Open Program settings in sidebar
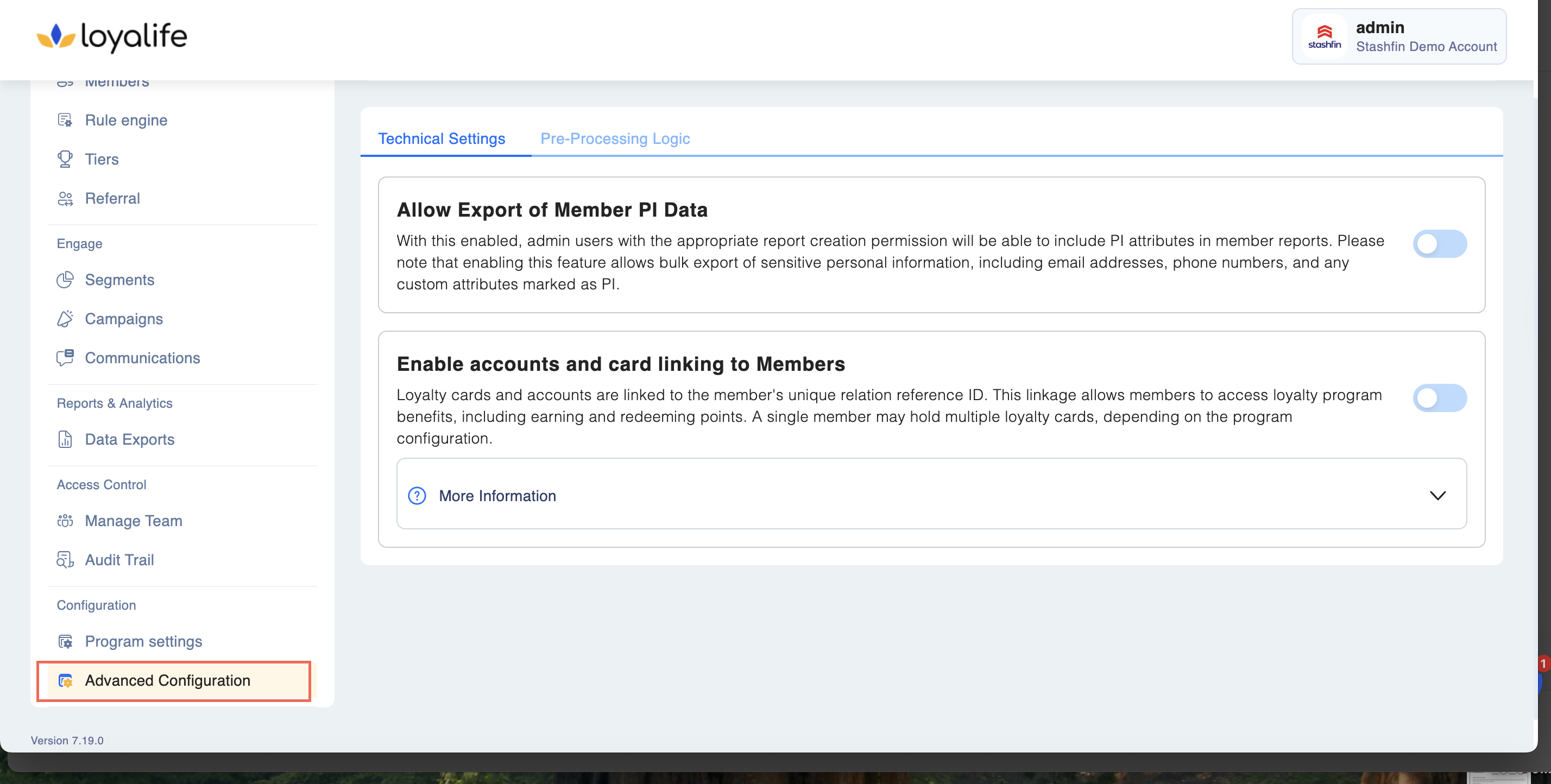Screen dimensions: 1551x784 pyautogui.click(x=143, y=641)
